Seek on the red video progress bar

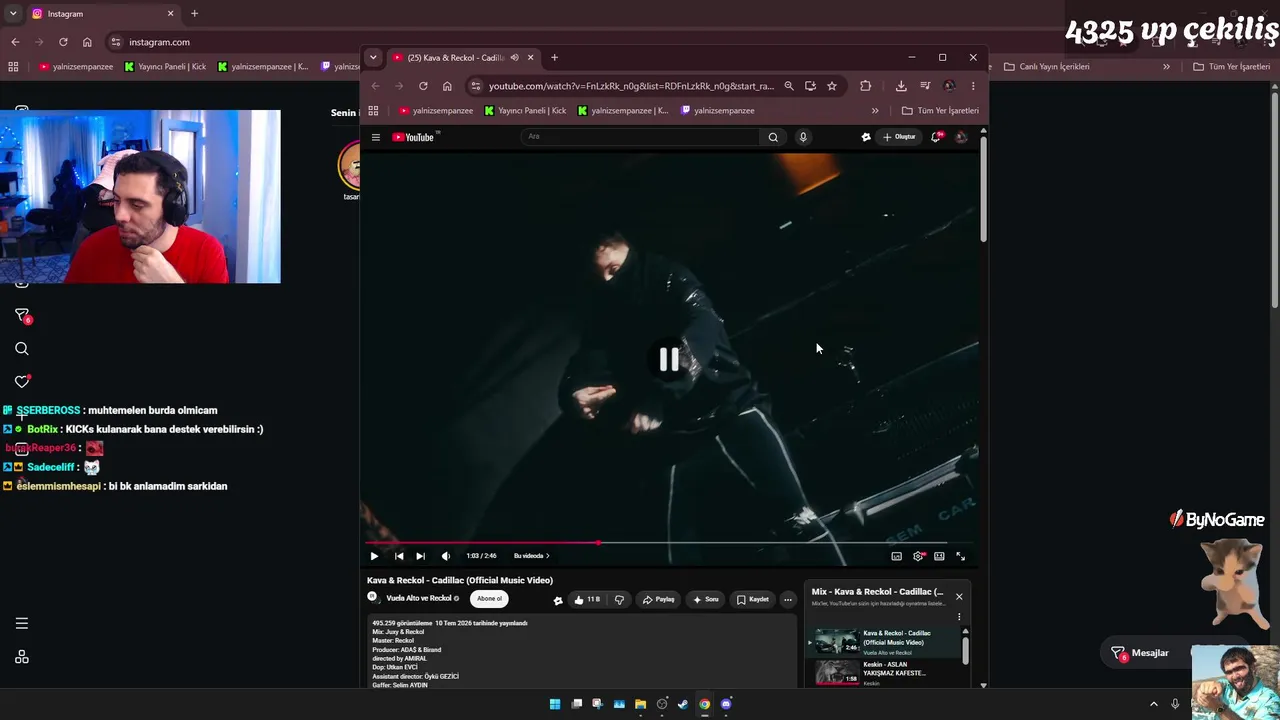point(671,543)
